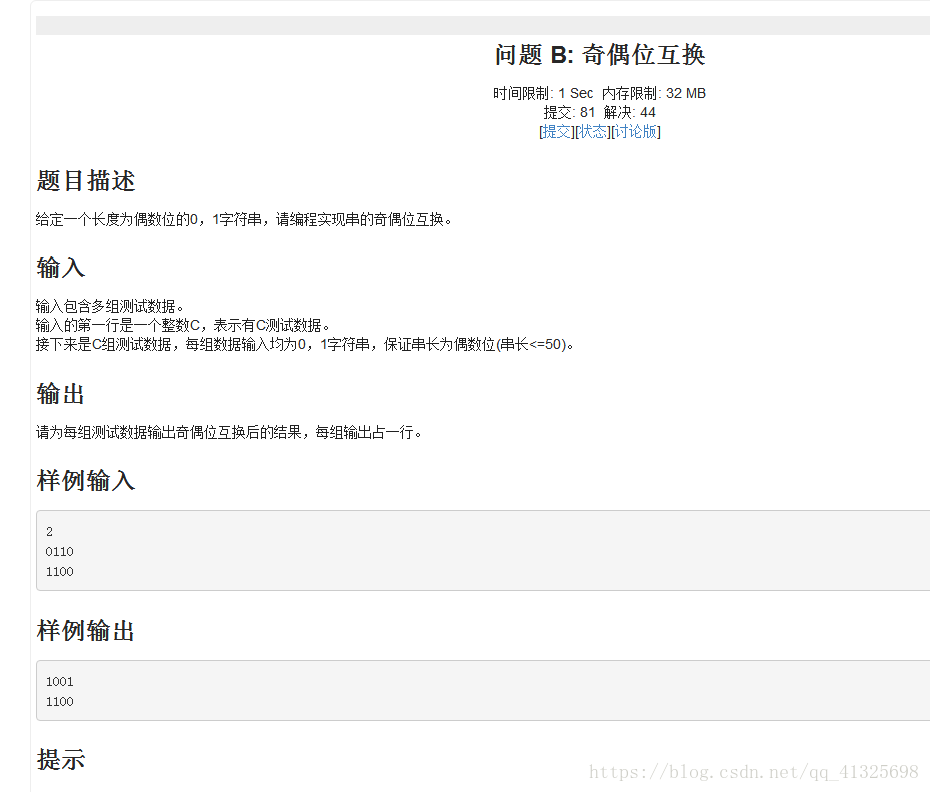Viewport: 930px width, 792px height.
Task: Click the line starting 接下来是C组测试数据
Action: click(305, 345)
